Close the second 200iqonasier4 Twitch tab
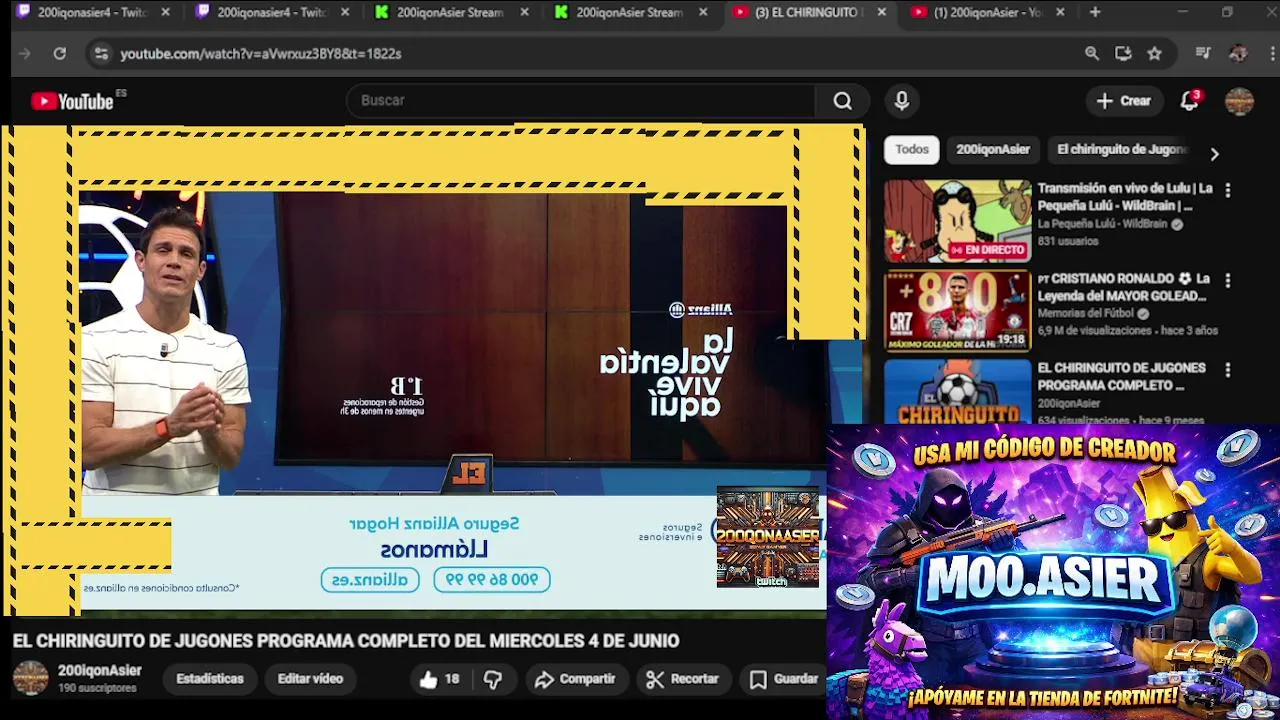 pos(345,12)
